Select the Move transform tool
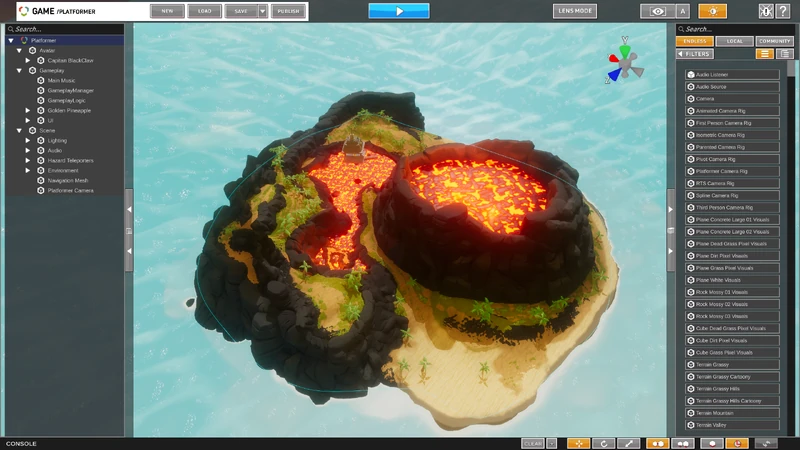 579,443
